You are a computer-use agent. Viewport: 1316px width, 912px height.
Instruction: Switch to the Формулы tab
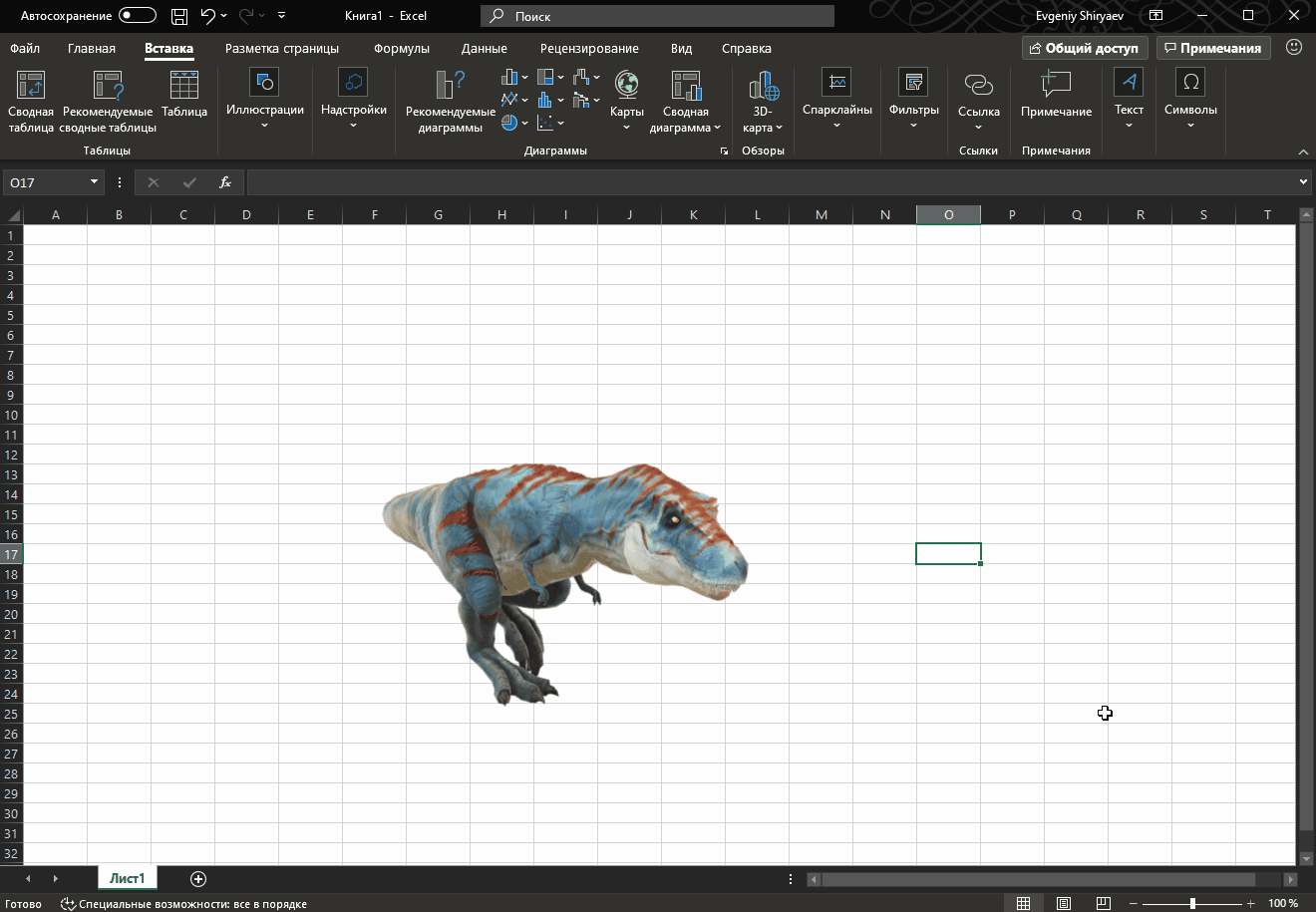tap(402, 48)
